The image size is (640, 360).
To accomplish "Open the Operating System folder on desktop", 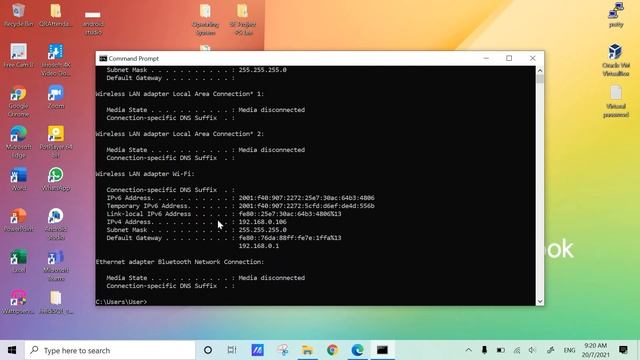I will point(205,19).
